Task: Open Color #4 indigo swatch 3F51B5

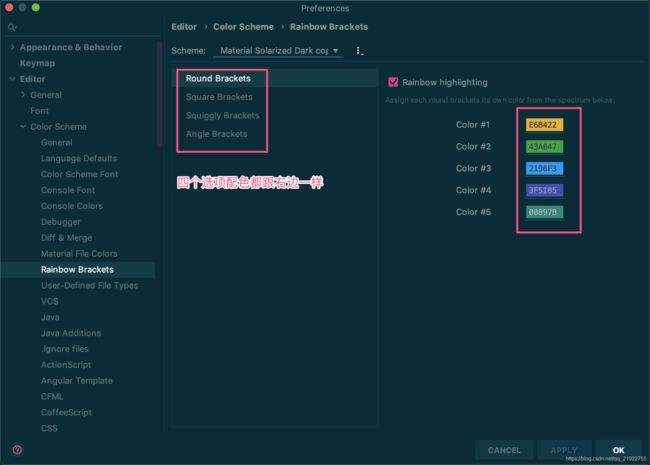Action: click(x=544, y=190)
